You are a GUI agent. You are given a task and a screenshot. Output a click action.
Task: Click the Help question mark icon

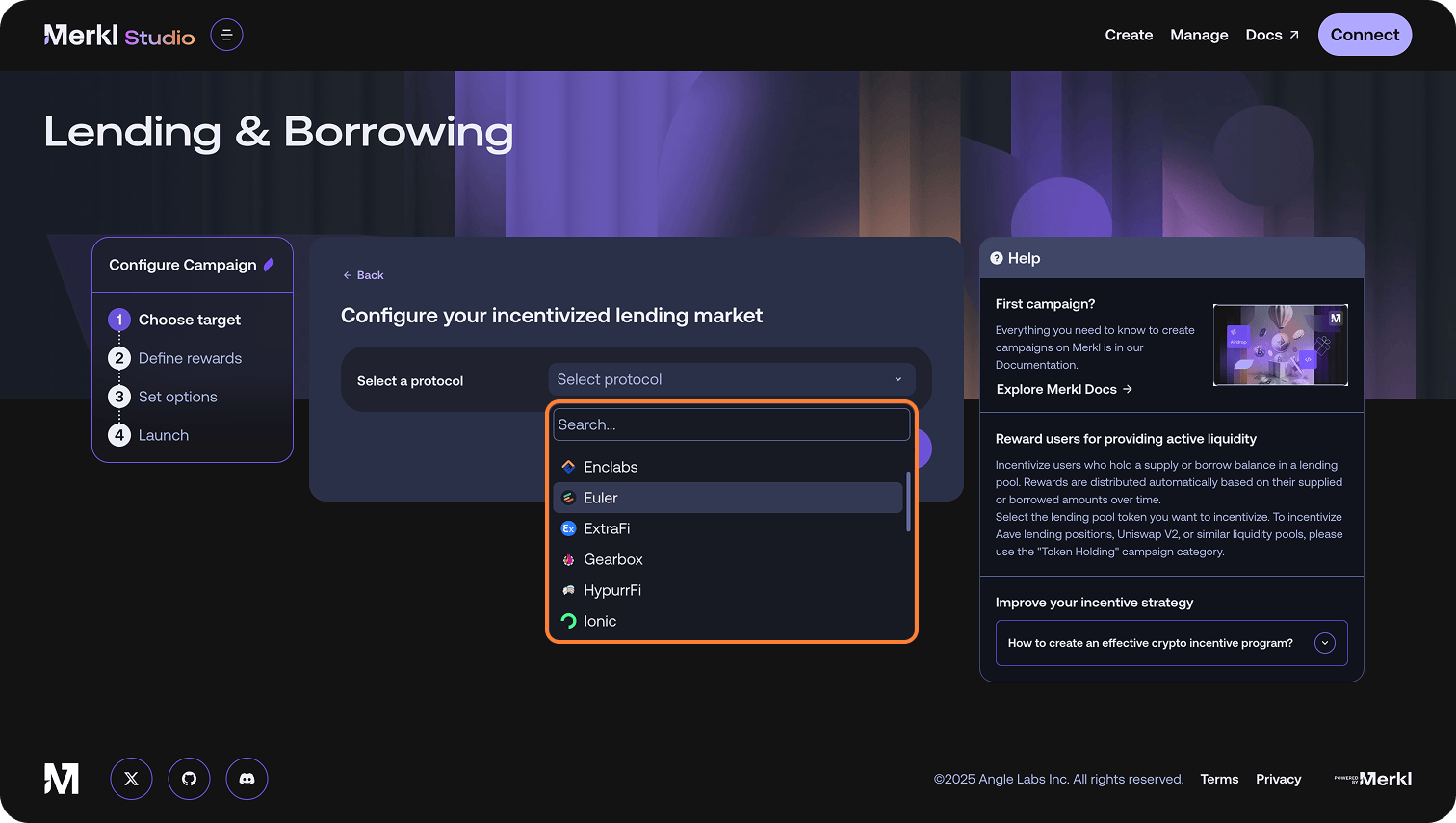[997, 258]
